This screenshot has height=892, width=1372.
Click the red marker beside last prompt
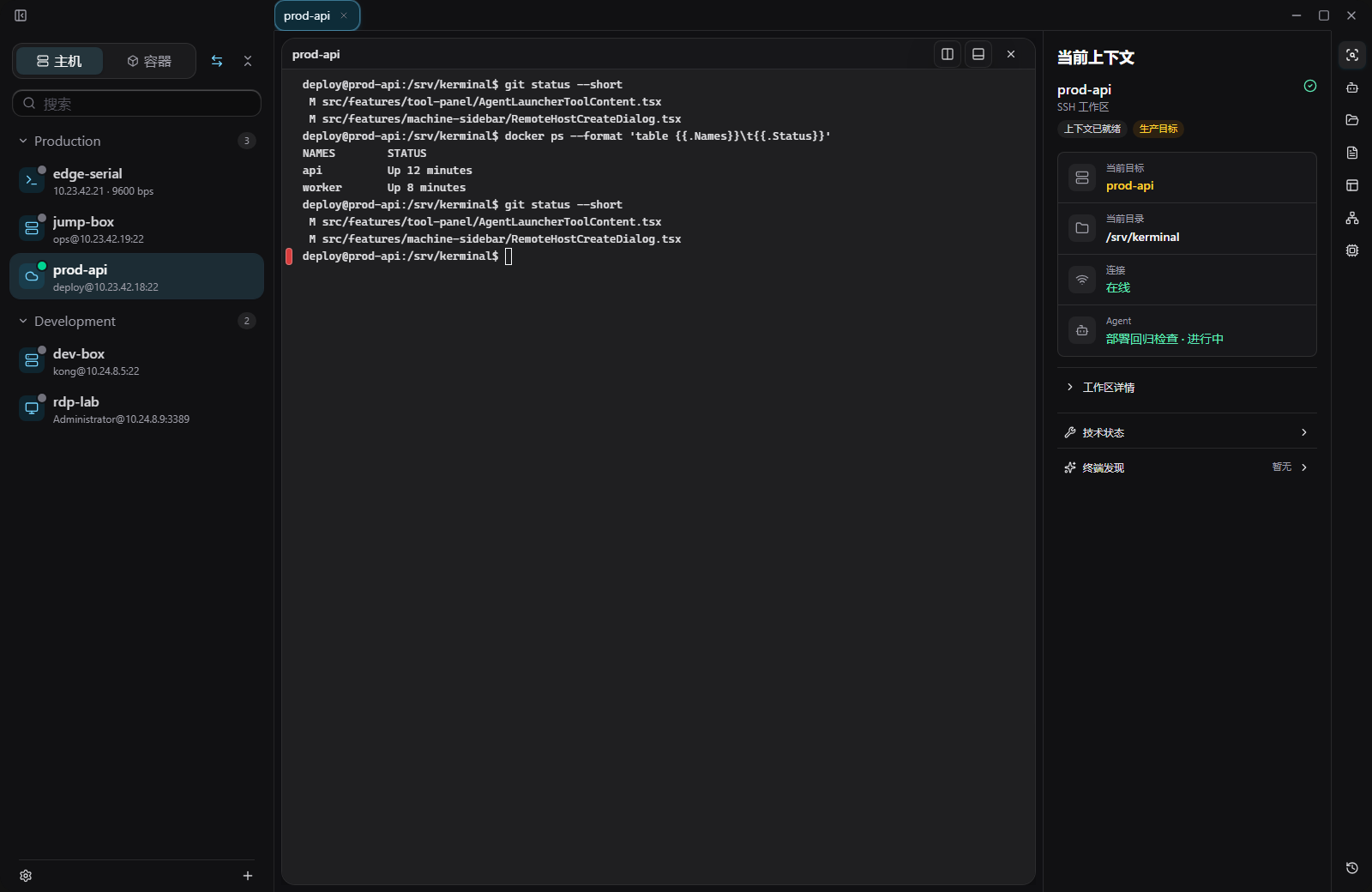[289, 256]
